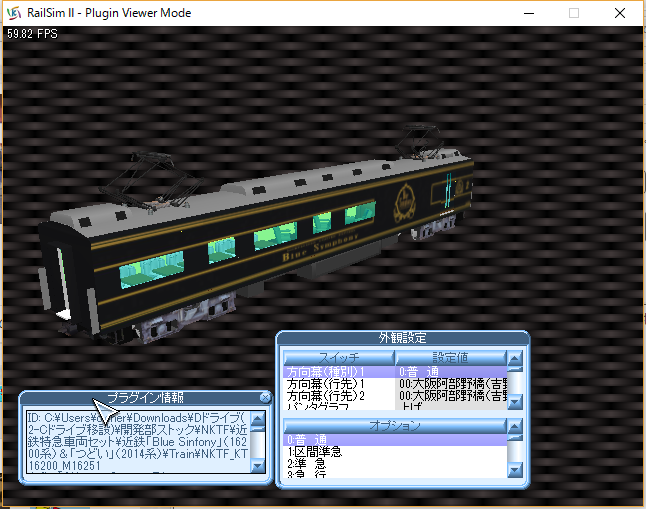Click the 方向幕(行先)1 value 00:大阪阿部野橋

[451, 384]
